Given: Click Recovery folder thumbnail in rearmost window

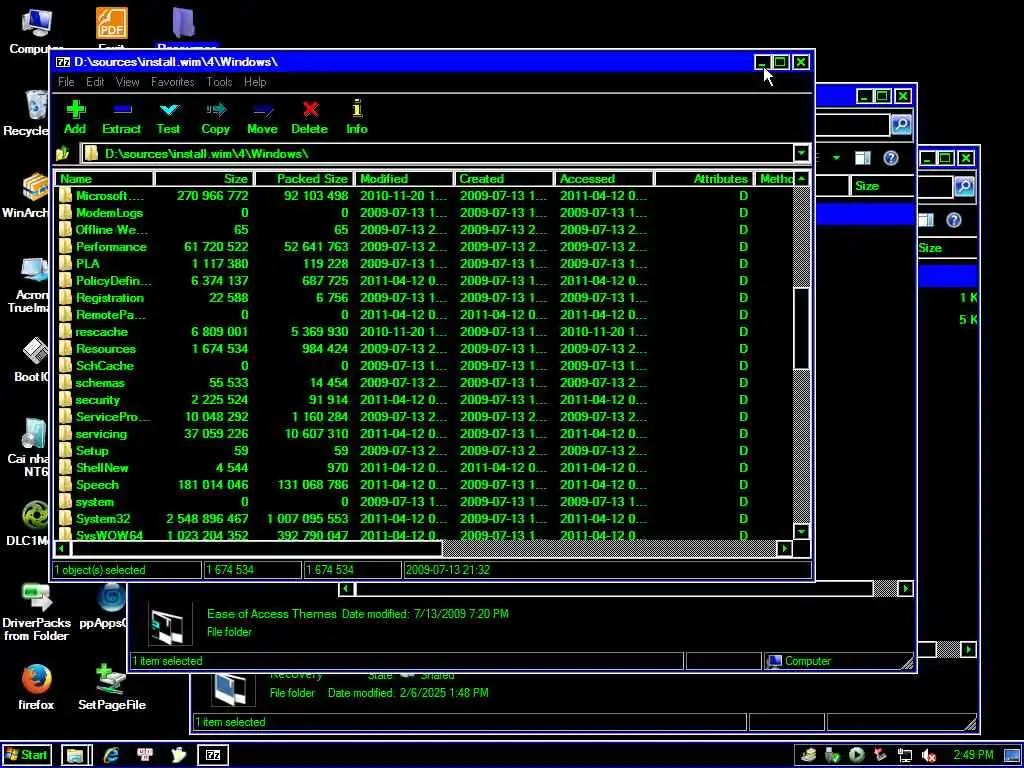Looking at the screenshot, I should (x=232, y=690).
